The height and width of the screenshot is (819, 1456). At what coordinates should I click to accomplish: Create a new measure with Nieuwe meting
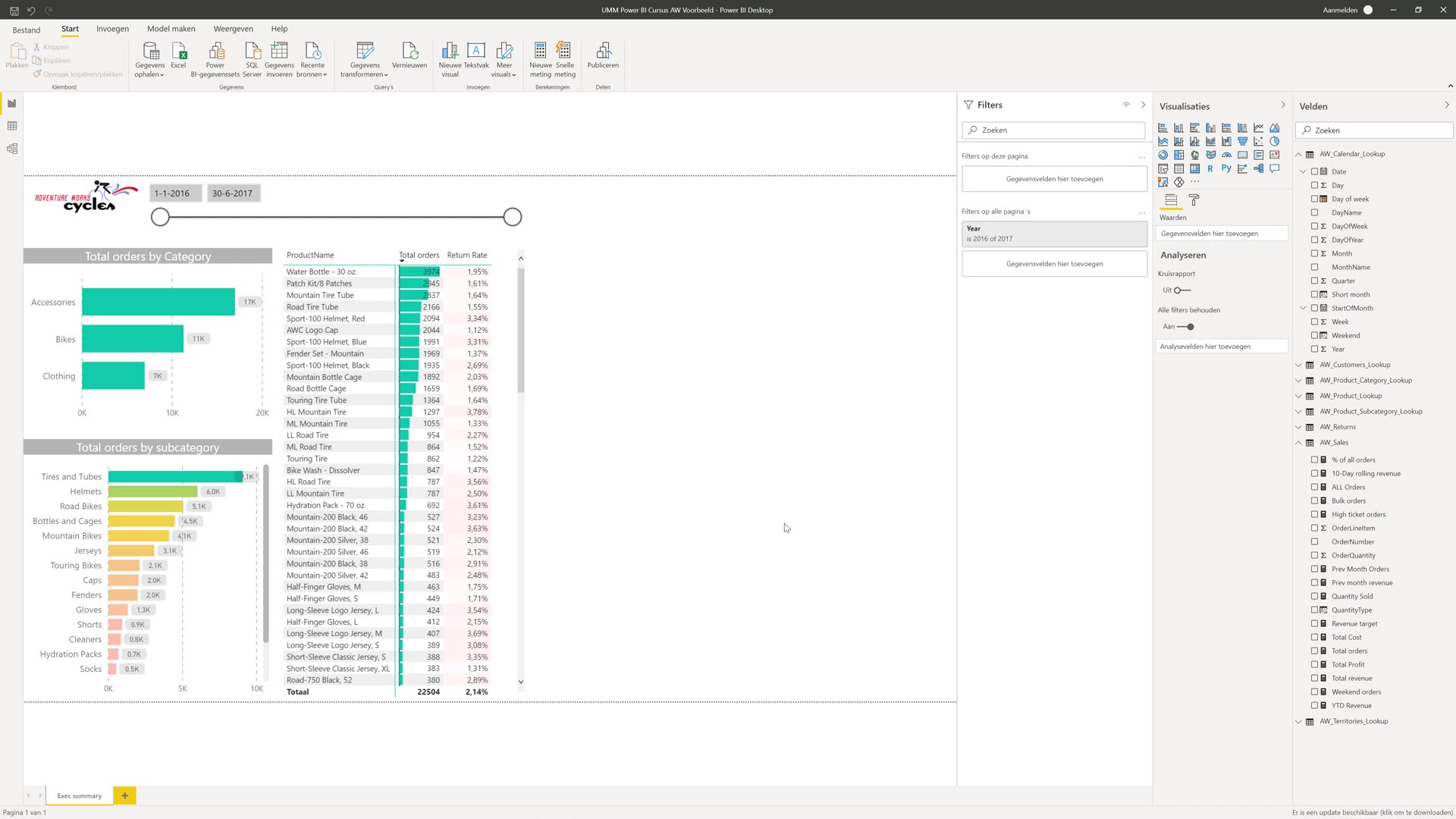(540, 57)
